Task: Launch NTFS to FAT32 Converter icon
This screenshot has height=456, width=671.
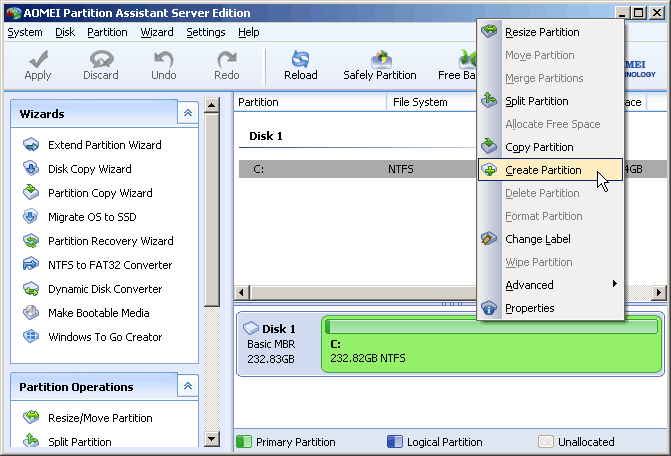Action: (x=31, y=265)
